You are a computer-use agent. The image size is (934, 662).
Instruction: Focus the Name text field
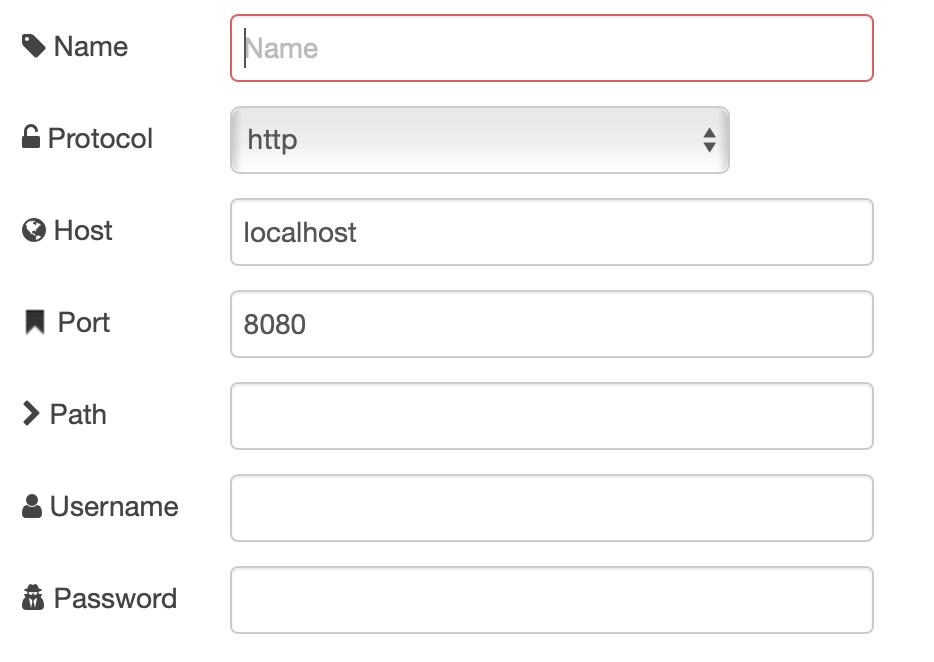[x=551, y=48]
